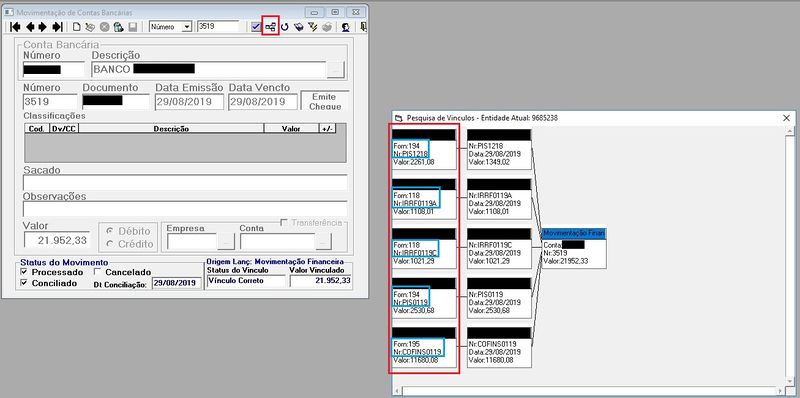Click the blue checkmark toolbar icon
The width and height of the screenshot is (800, 398).
[256, 27]
